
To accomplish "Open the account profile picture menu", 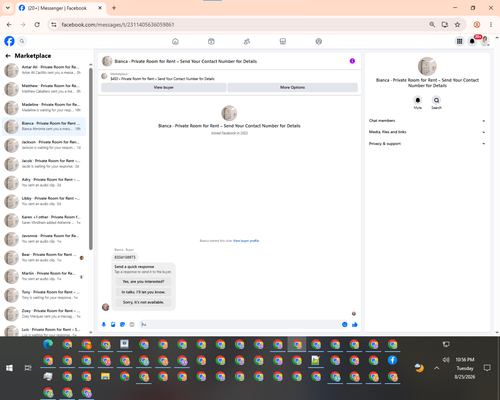I will pos(485,41).
